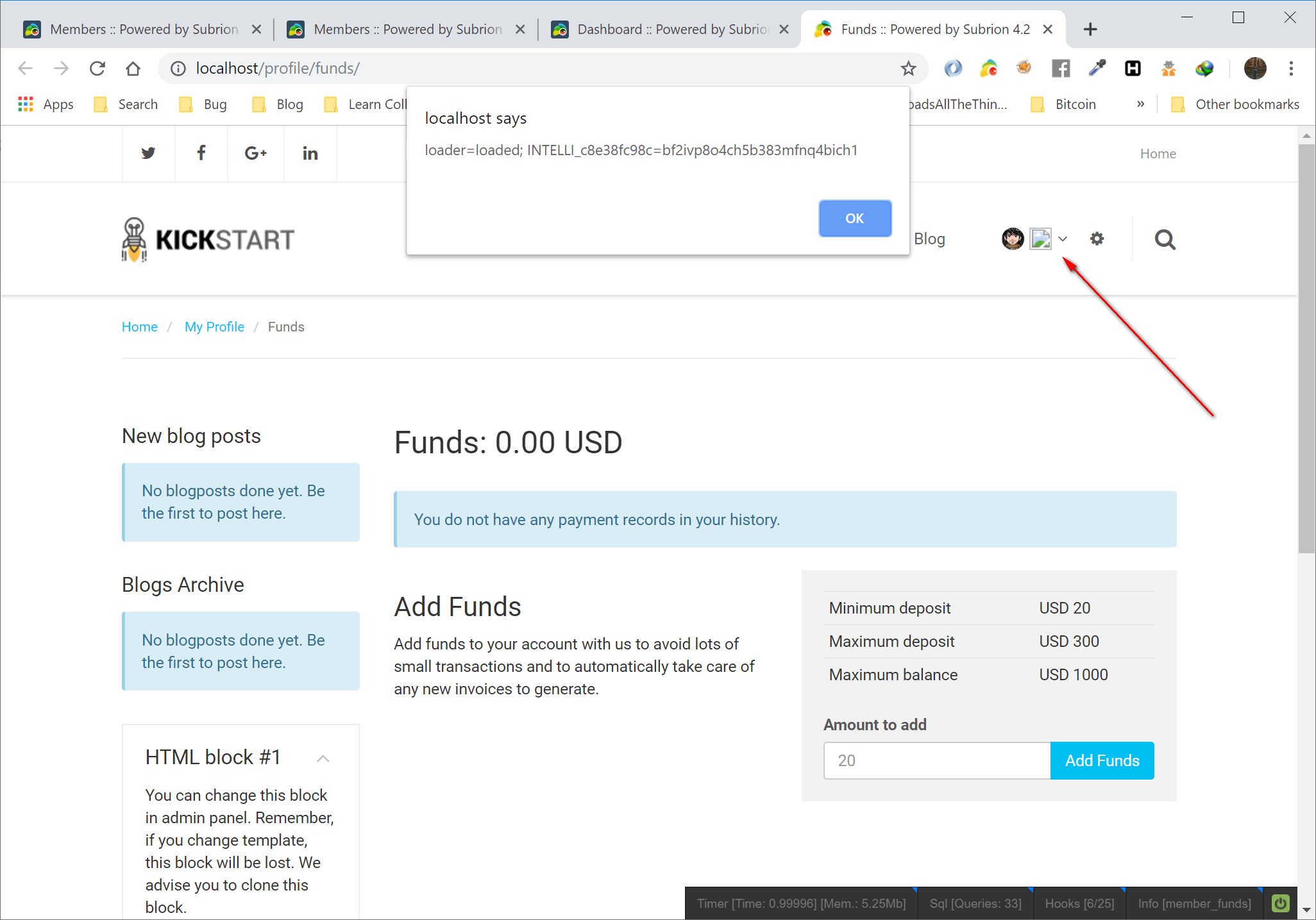Follow the My Profile breadcrumb link
This screenshot has height=920, width=1316.
[214, 327]
